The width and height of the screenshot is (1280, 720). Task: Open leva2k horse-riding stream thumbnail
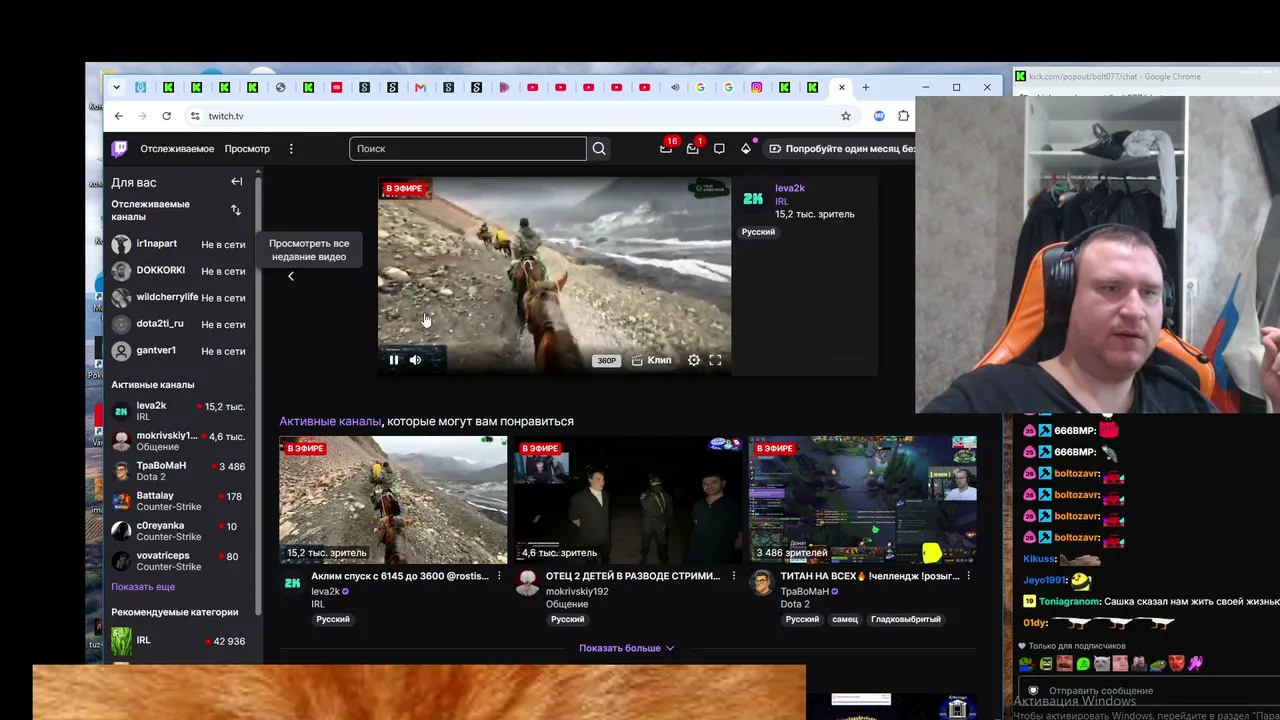tap(393, 500)
